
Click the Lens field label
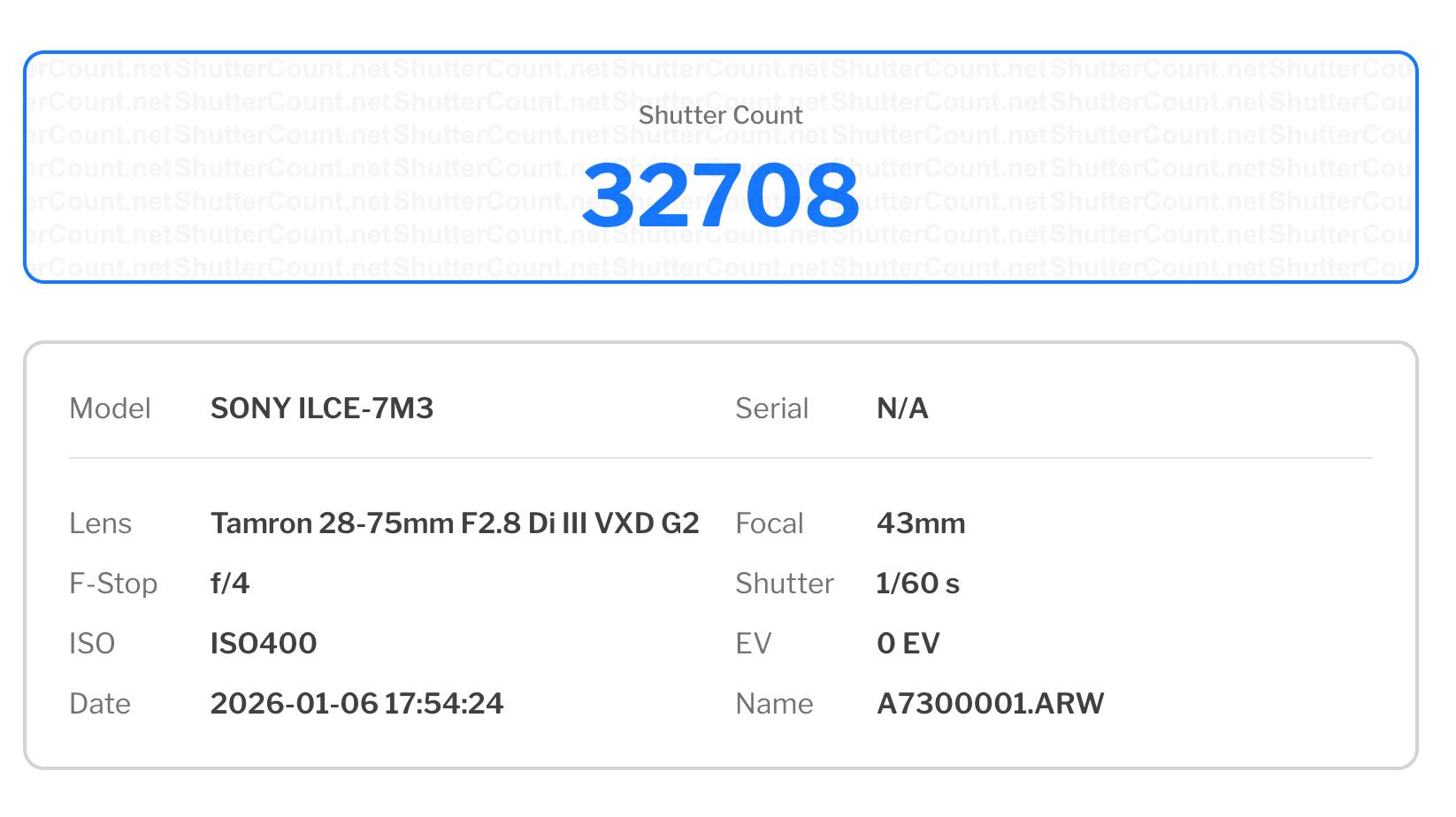tap(100, 523)
